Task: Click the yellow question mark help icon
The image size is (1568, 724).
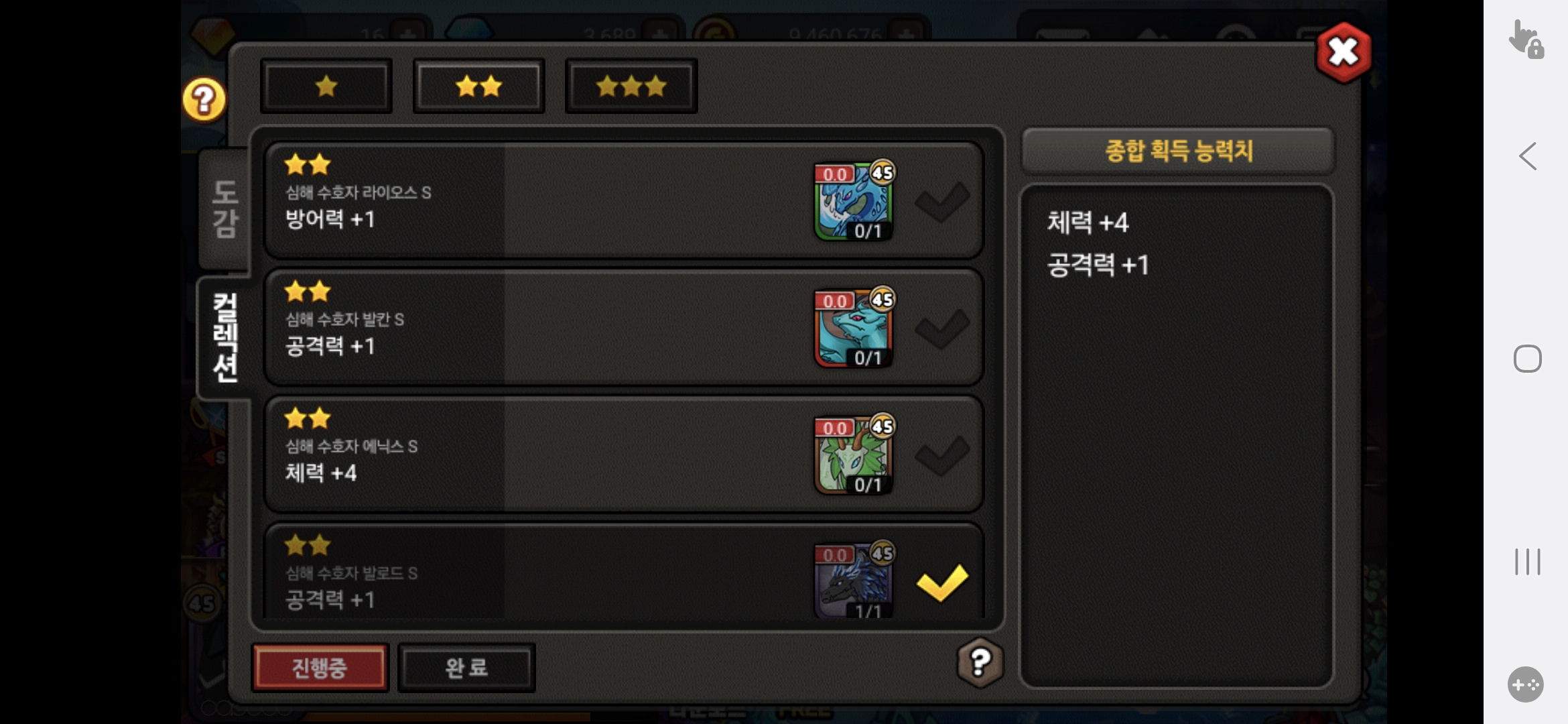Action: (204, 100)
